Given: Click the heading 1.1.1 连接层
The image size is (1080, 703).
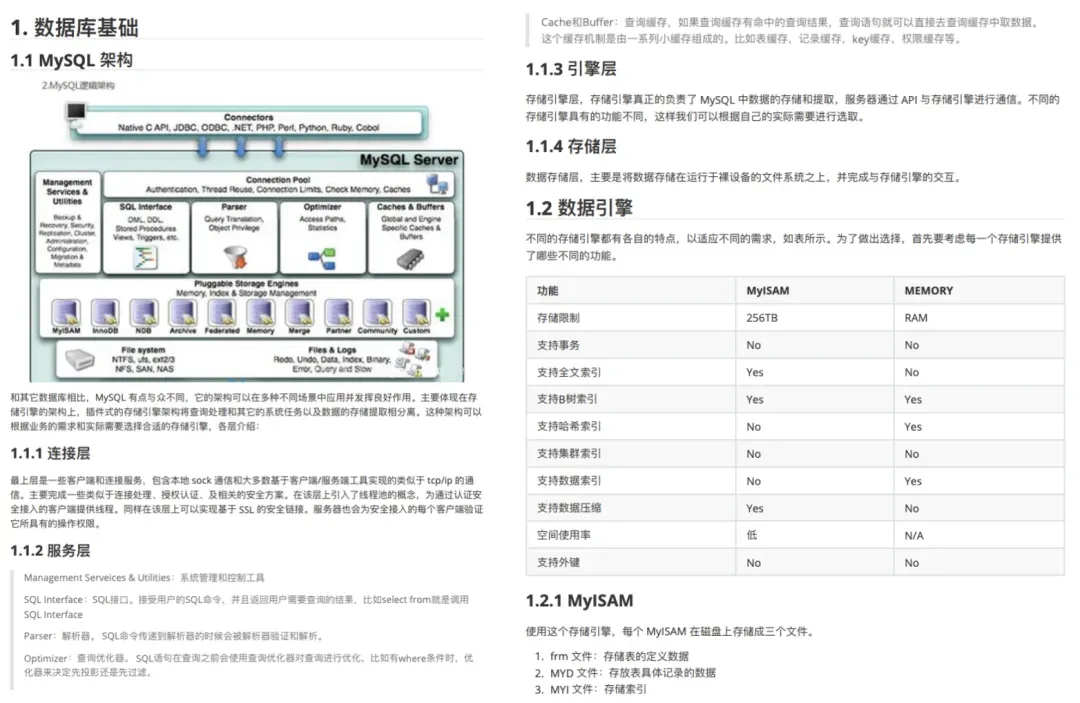Looking at the screenshot, I should point(50,453).
